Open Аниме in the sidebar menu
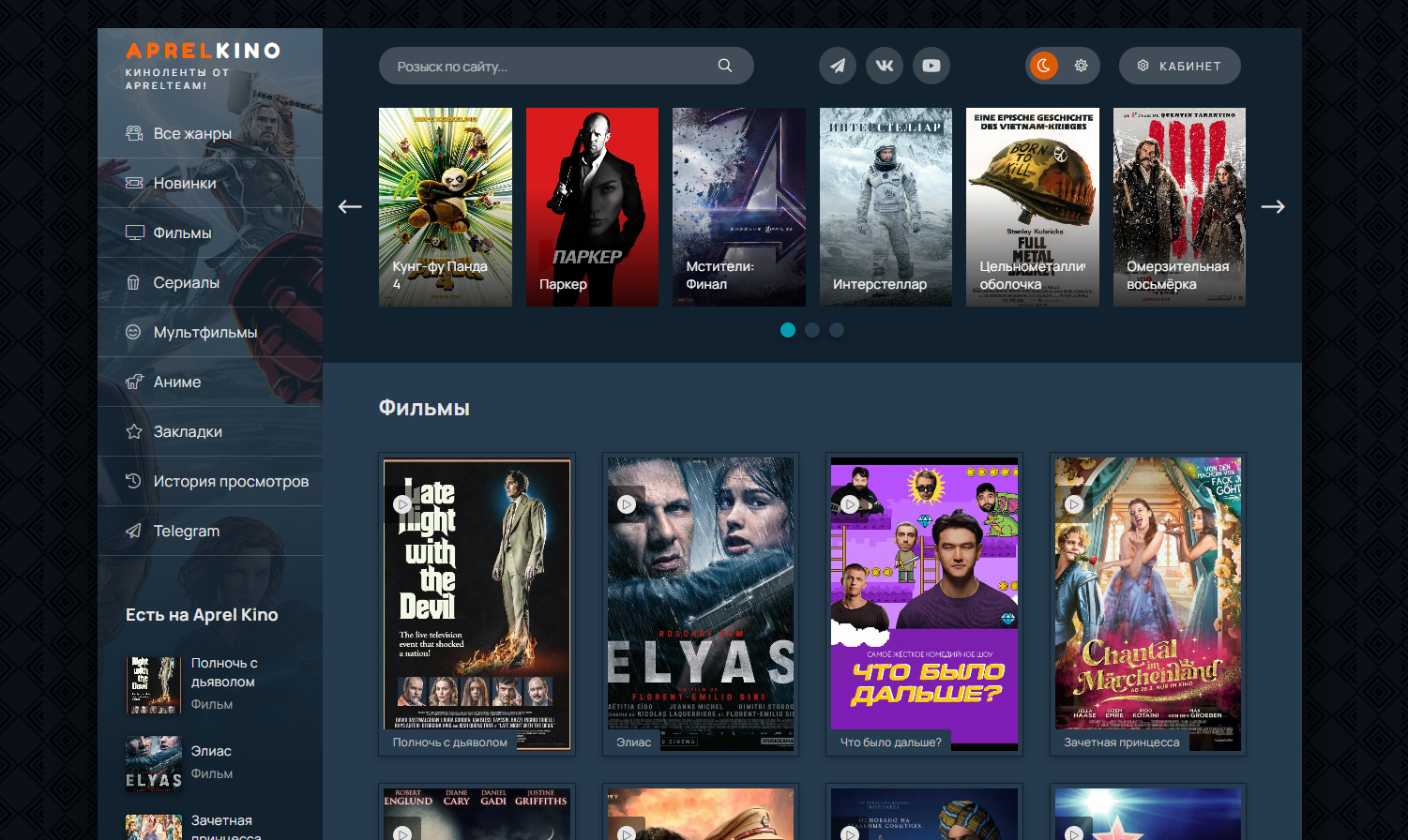The image size is (1408, 840). [x=210, y=382]
